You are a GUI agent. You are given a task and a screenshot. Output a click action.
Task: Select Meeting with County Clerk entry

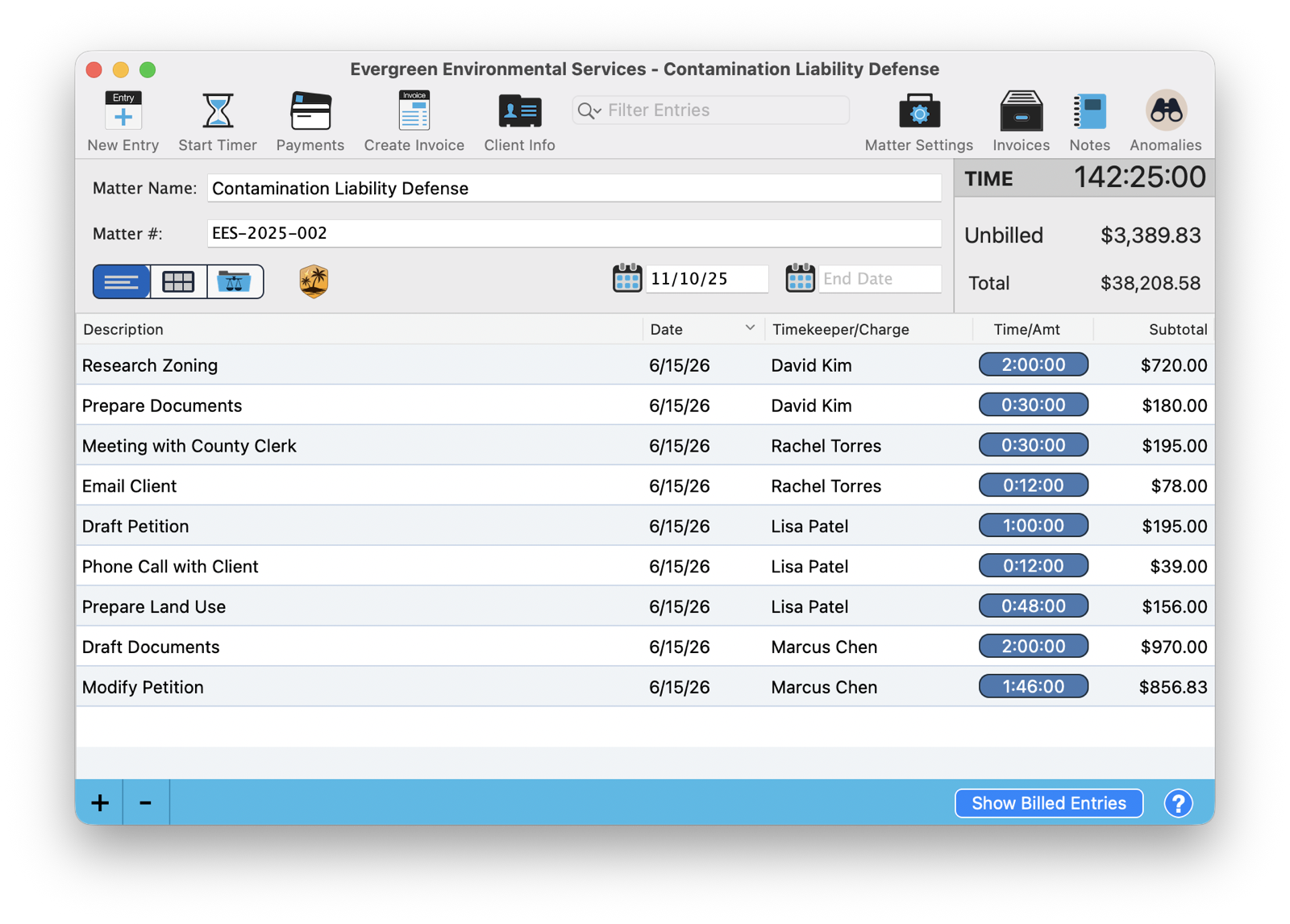(645, 445)
